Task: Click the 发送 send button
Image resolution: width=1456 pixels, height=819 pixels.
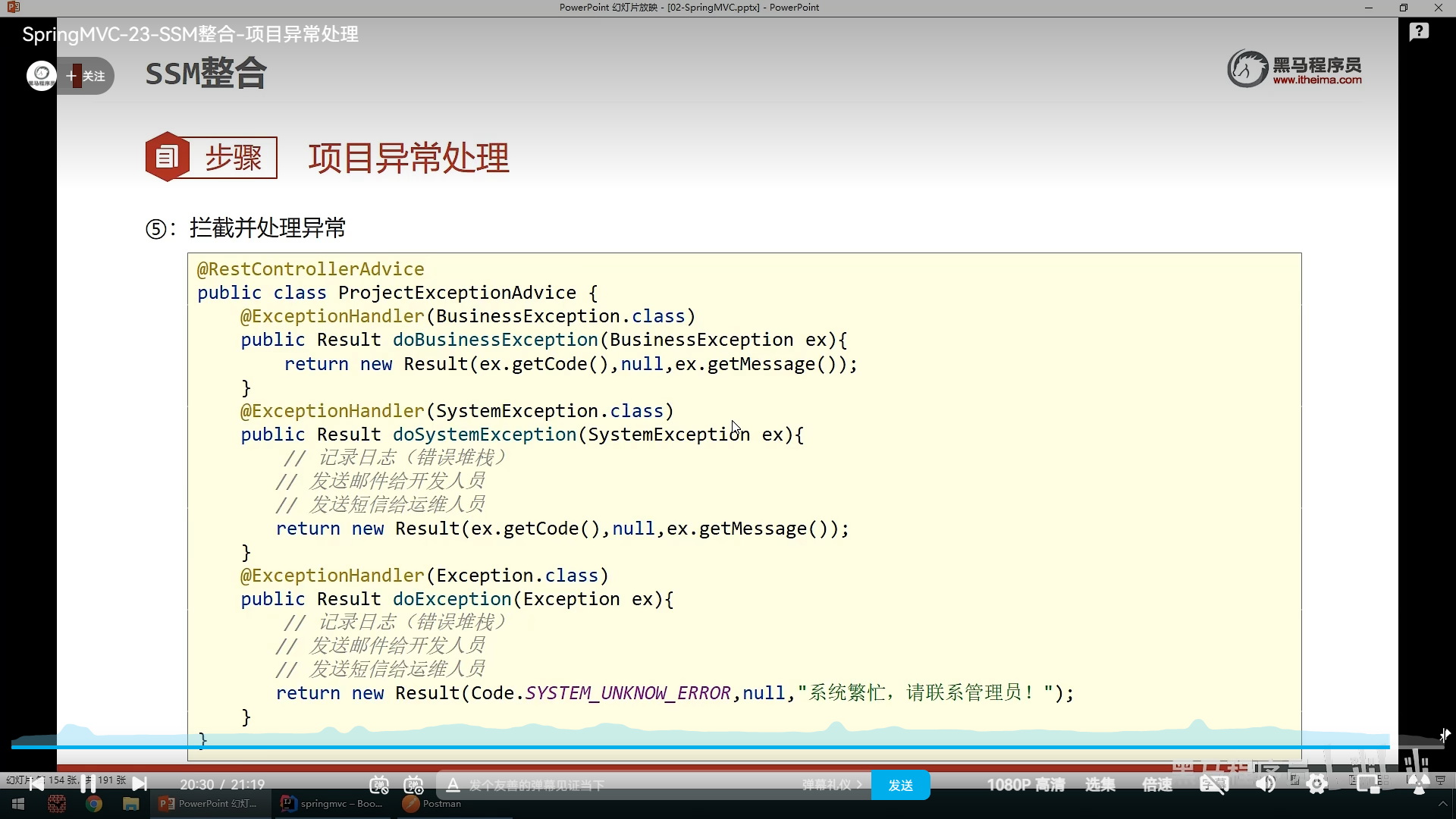Action: 900,785
